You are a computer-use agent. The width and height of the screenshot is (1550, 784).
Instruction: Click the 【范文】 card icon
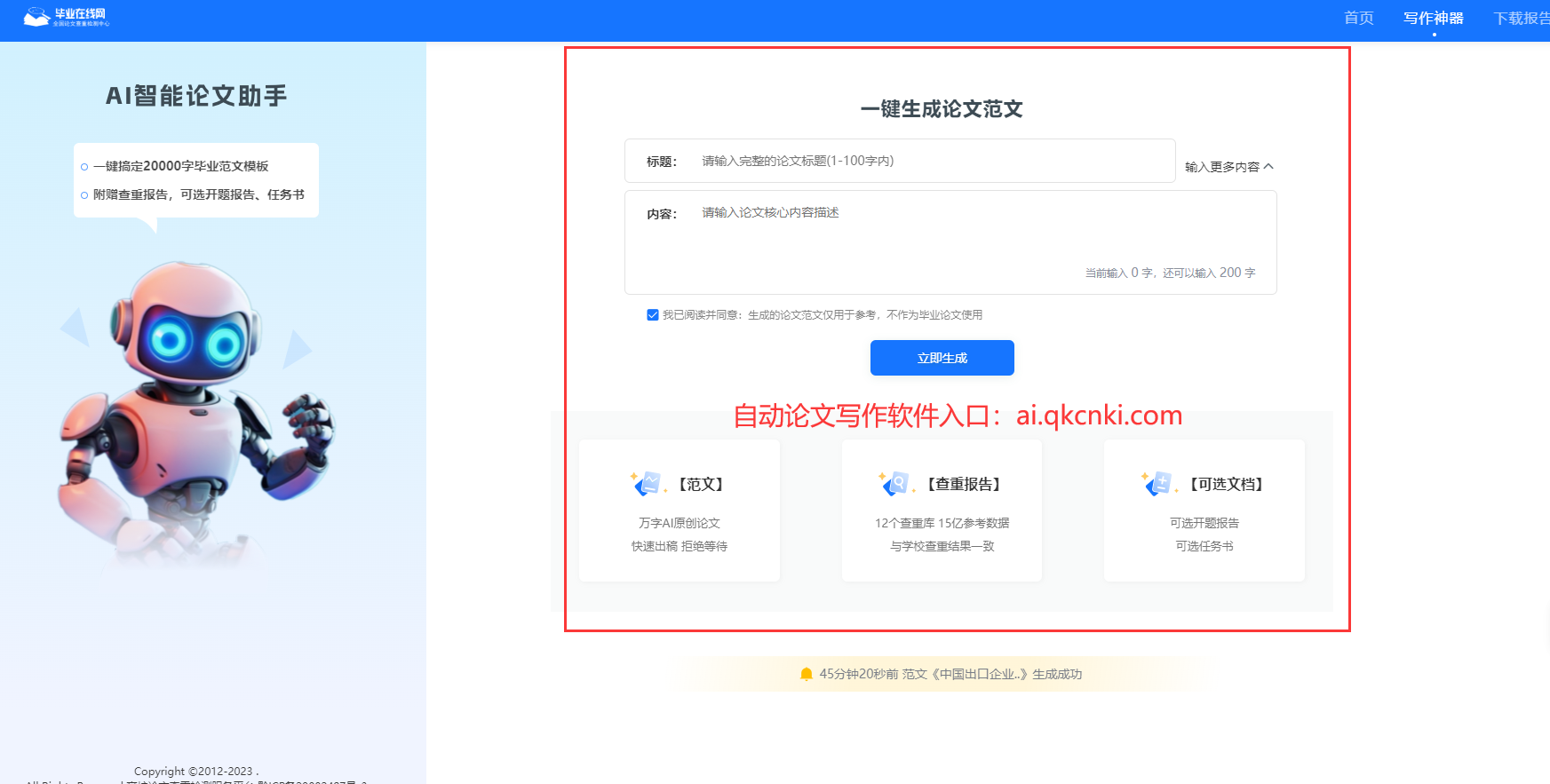647,484
